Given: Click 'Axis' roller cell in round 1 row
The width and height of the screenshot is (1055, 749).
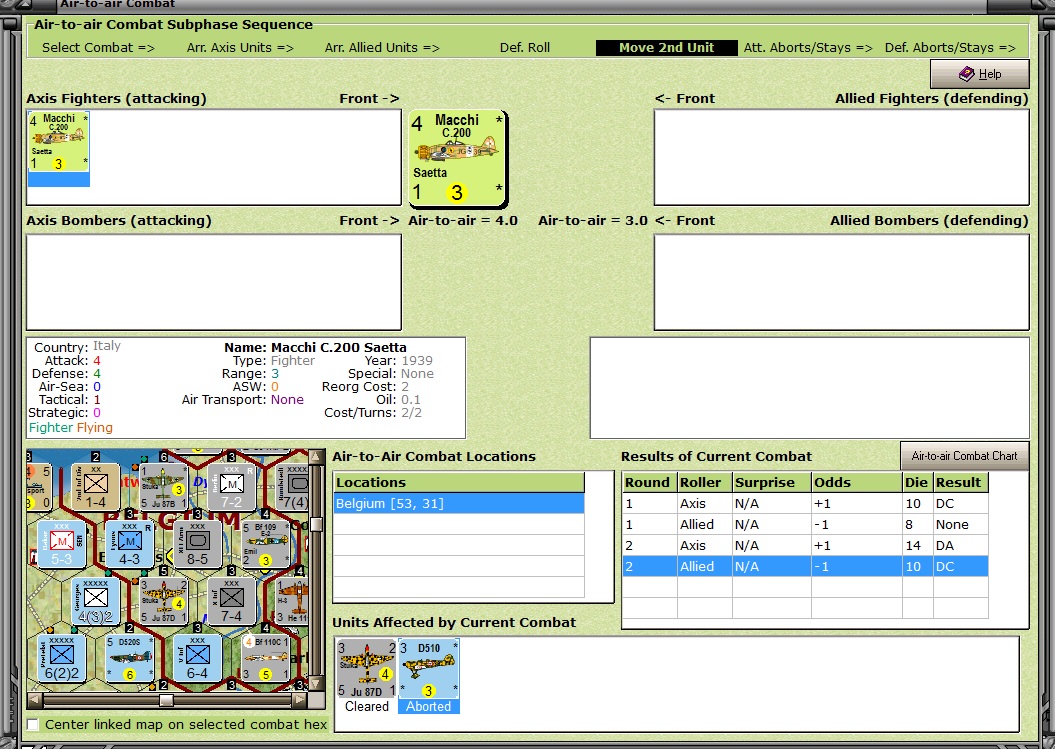Looking at the screenshot, I should pos(704,503).
